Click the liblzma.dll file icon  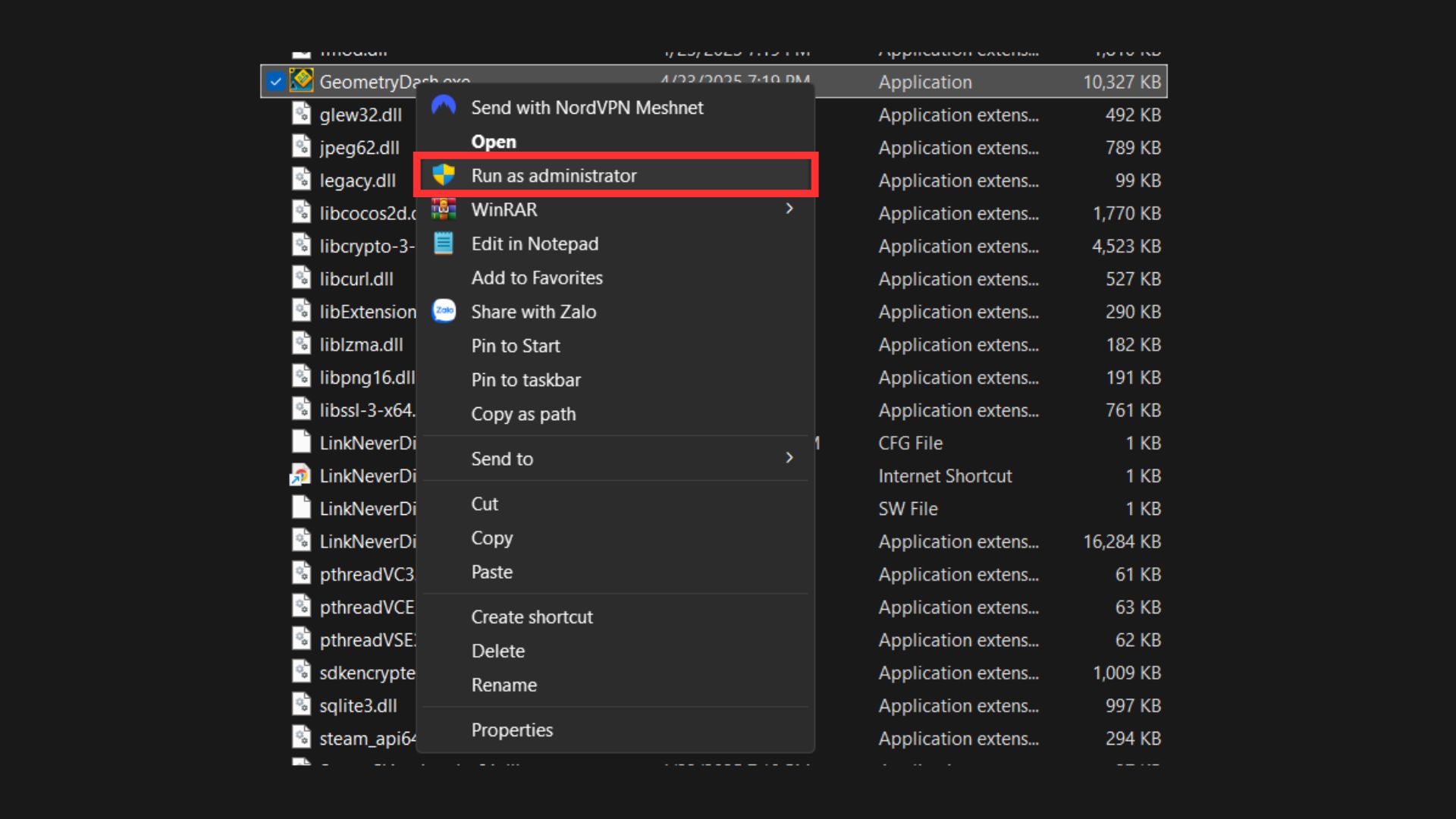point(301,344)
